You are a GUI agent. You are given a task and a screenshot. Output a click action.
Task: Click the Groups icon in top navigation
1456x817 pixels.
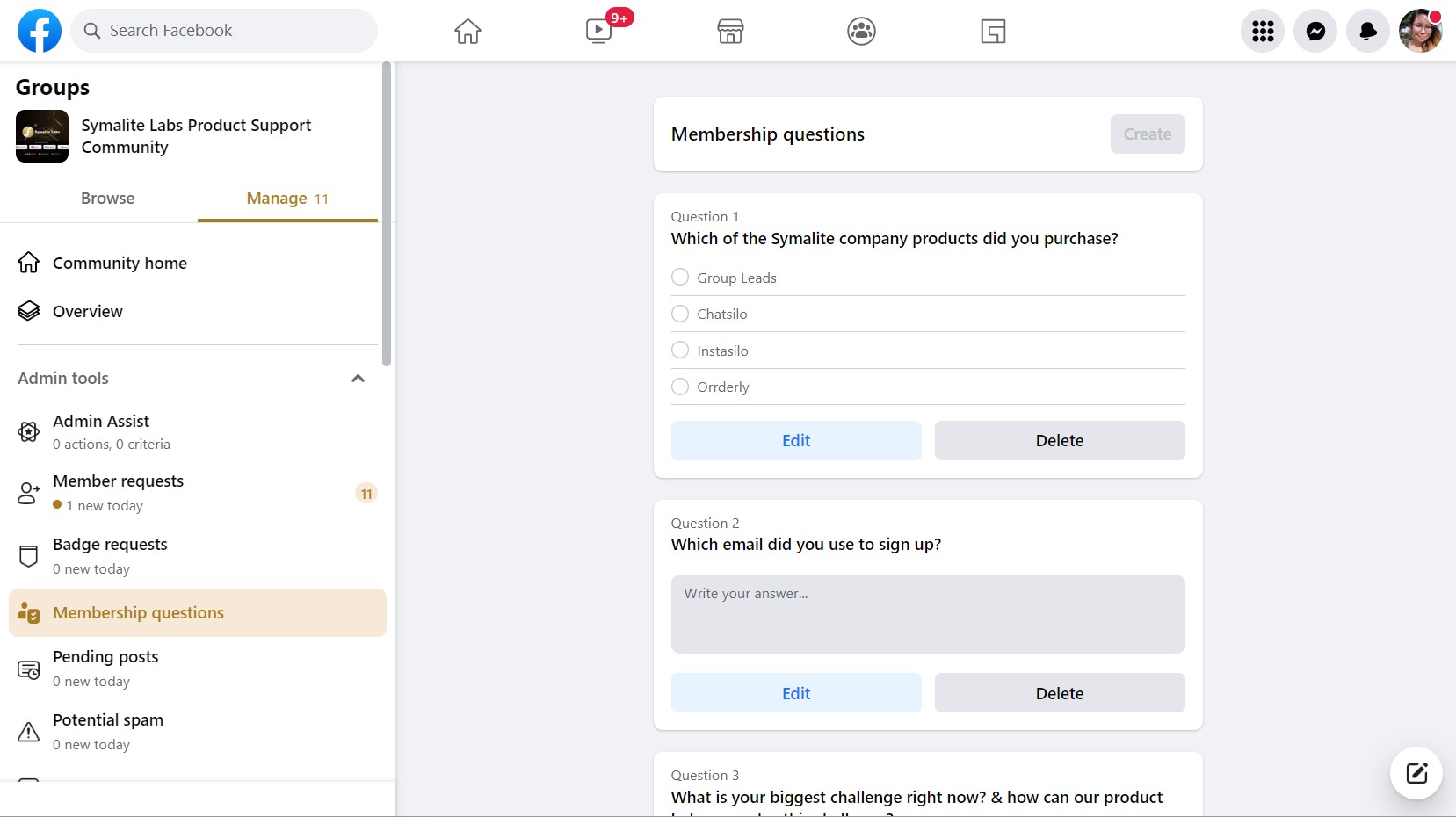[x=860, y=31]
